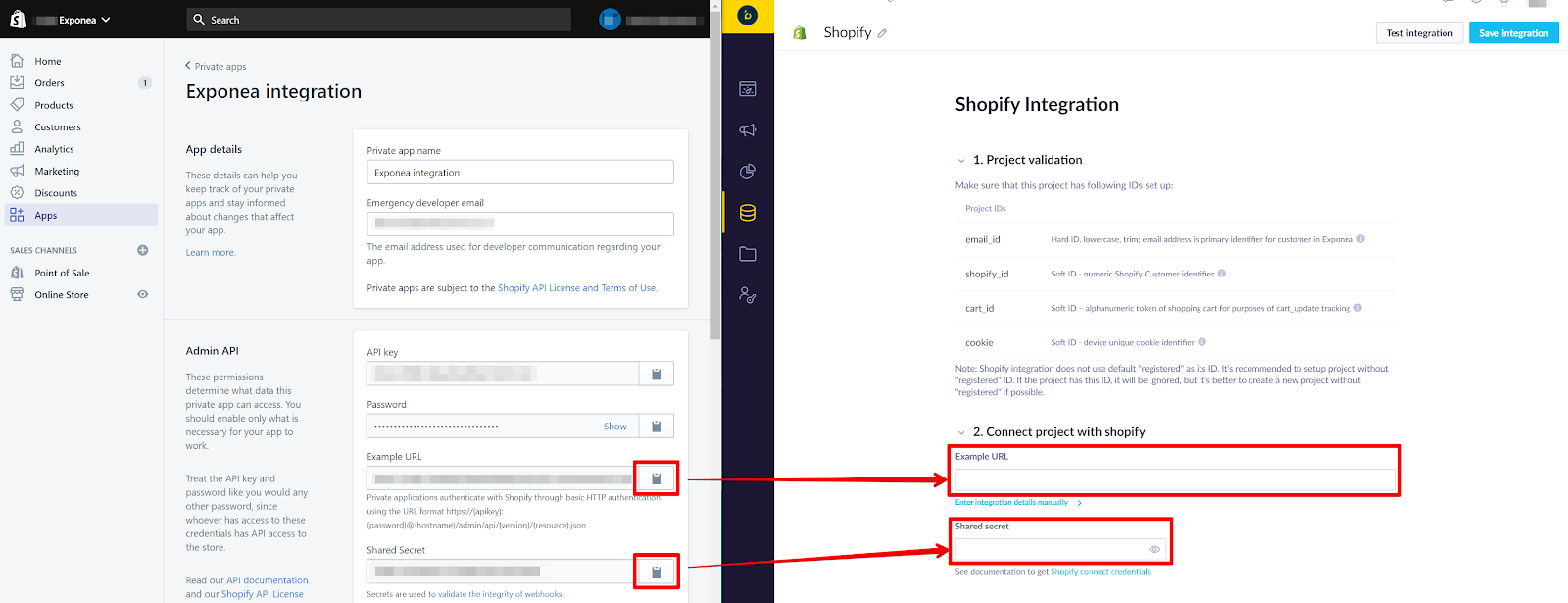The image size is (1568, 603).
Task: Open Discounts in Shopify sidebar
Action: [56, 193]
